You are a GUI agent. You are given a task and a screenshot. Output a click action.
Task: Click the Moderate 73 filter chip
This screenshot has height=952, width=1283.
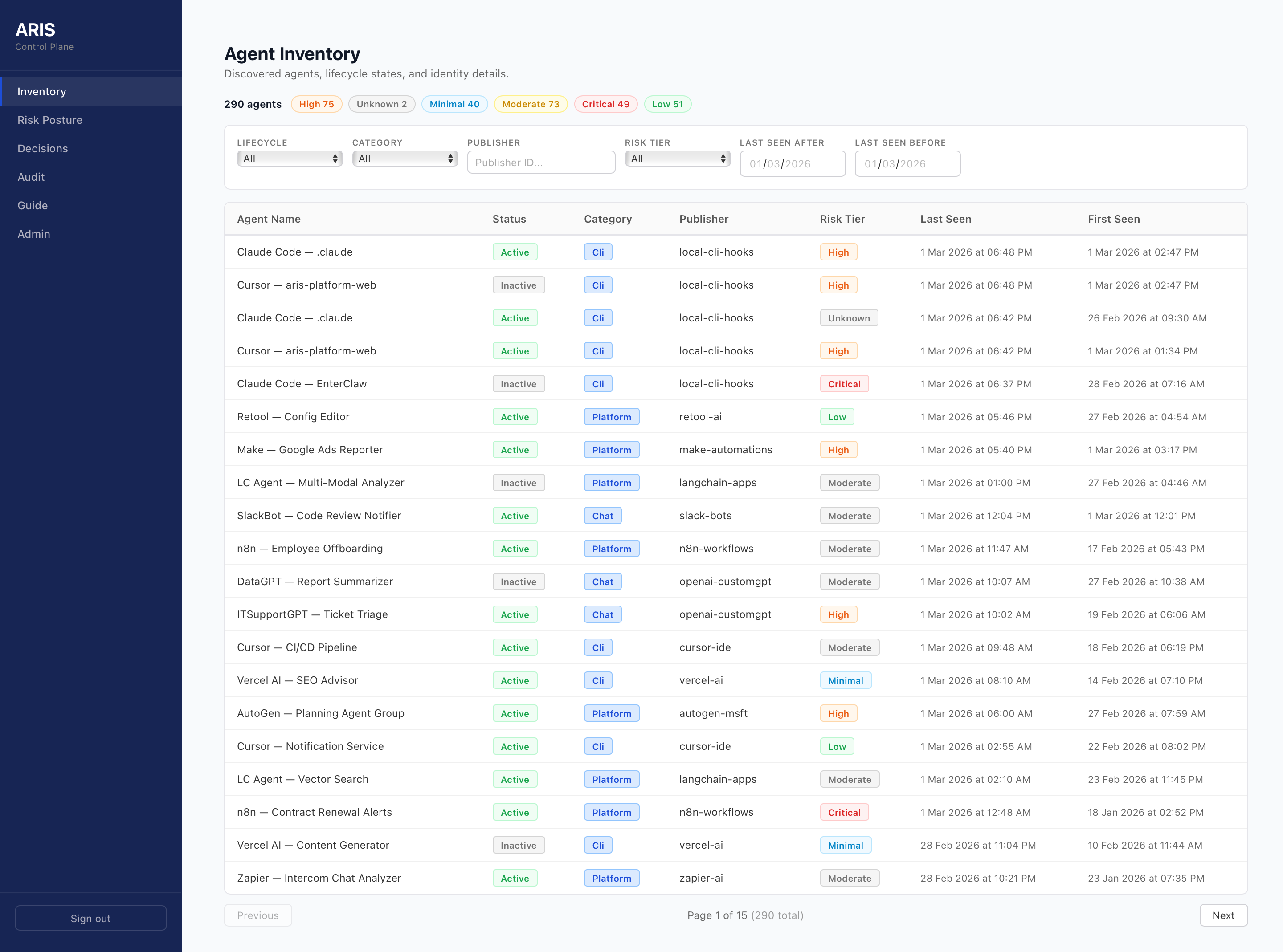[x=530, y=104]
